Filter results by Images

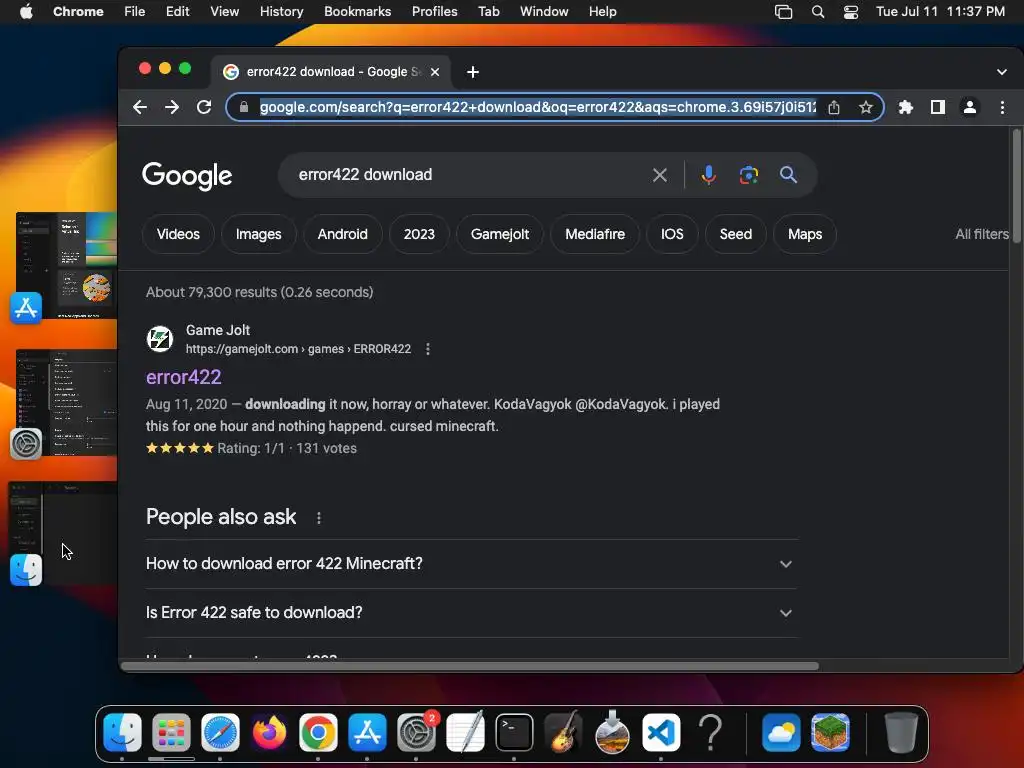point(259,234)
